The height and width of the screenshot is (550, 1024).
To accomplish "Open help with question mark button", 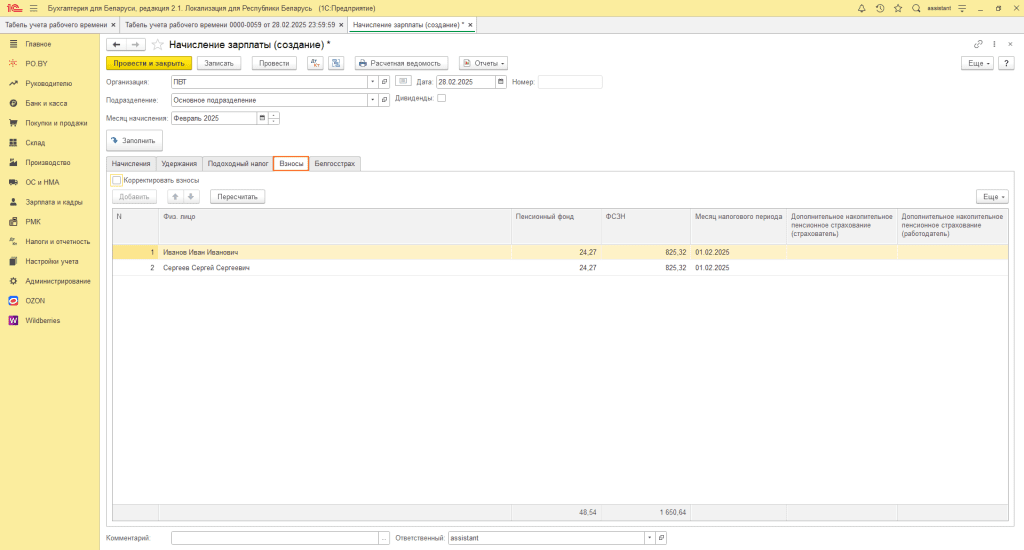I will [1006, 63].
